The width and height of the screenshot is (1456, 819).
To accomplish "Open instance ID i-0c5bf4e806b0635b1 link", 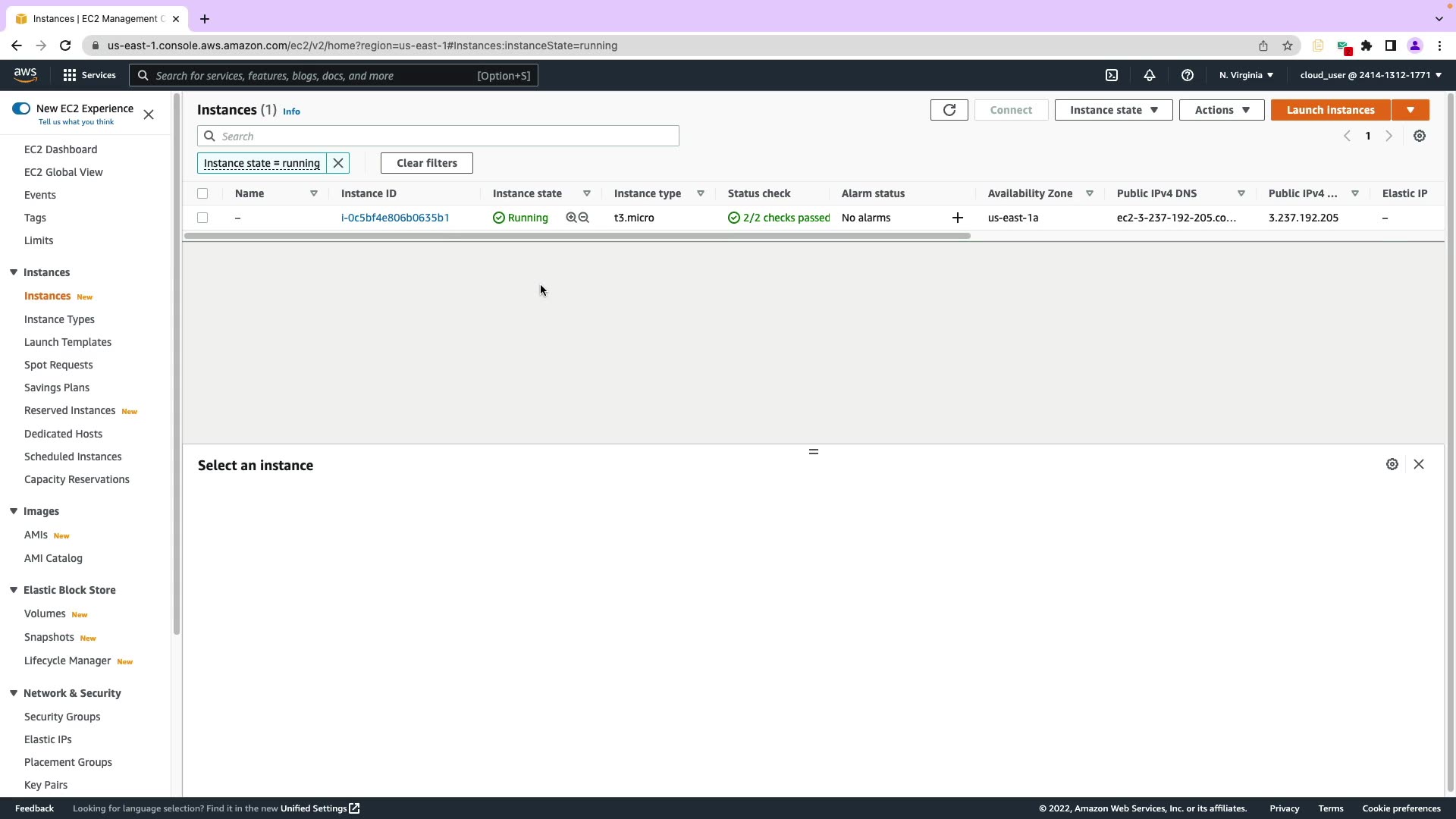I will tap(395, 218).
